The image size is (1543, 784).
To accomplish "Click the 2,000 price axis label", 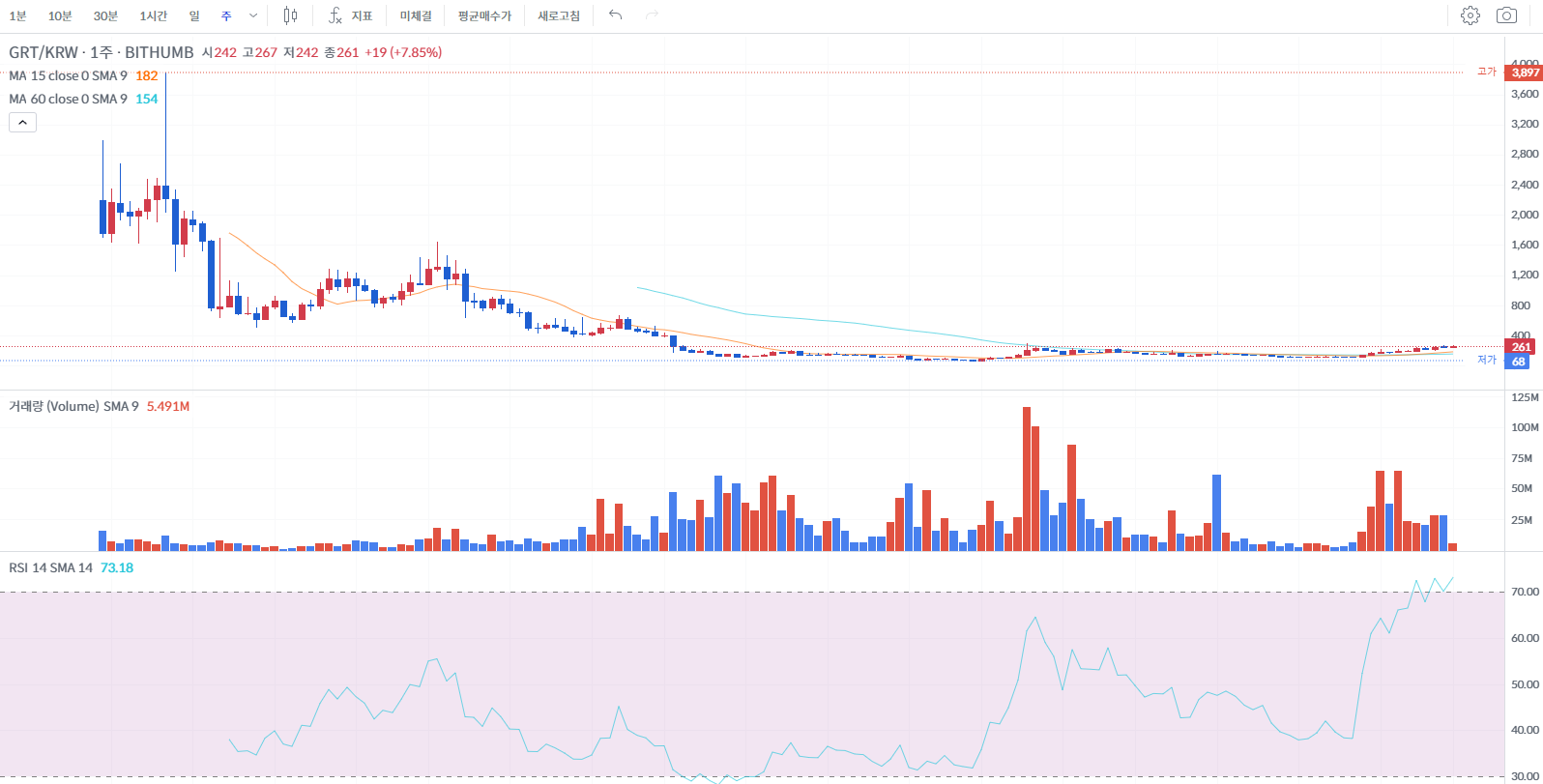I will tap(1525, 215).
